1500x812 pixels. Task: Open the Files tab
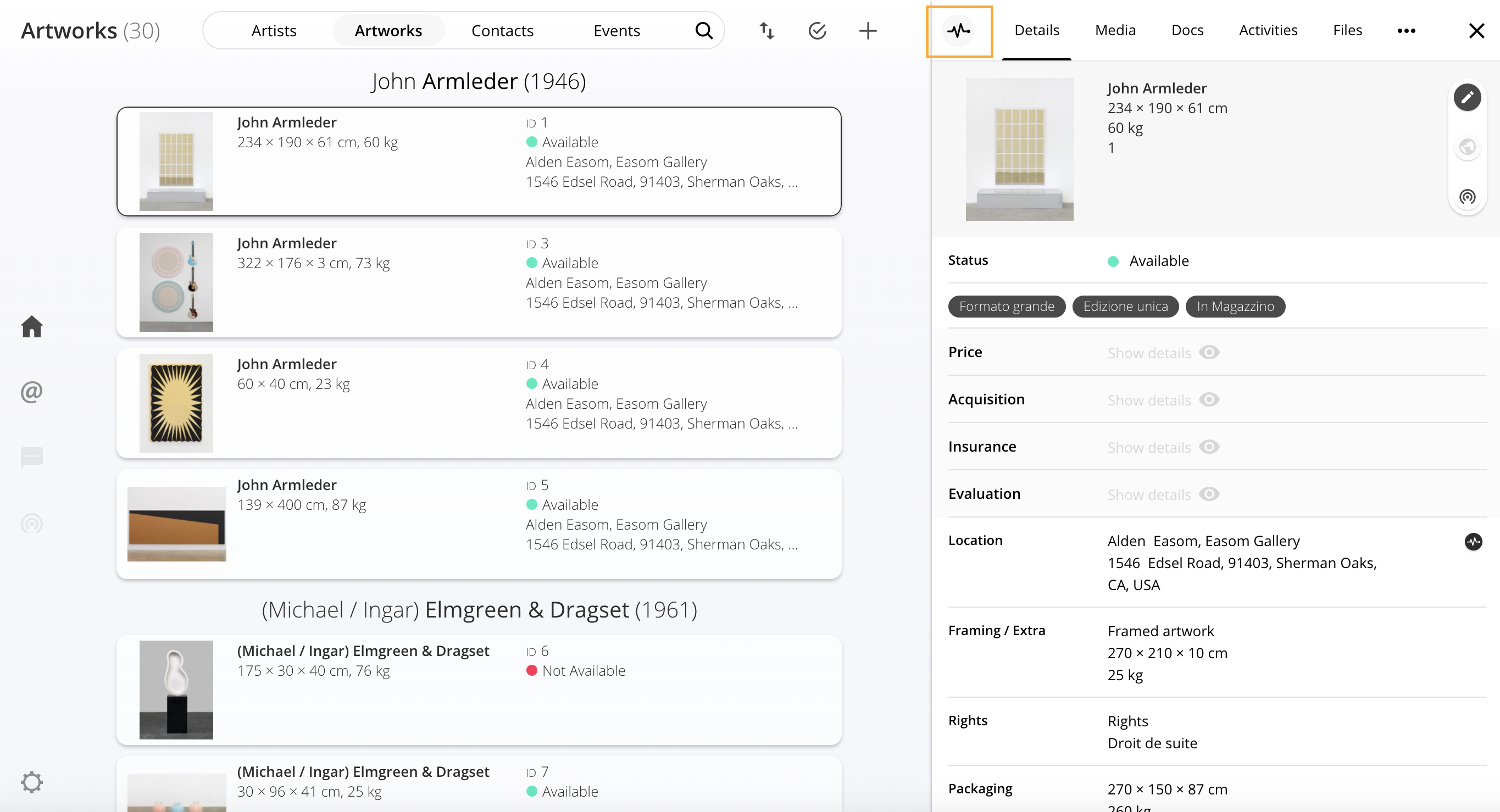(x=1347, y=30)
